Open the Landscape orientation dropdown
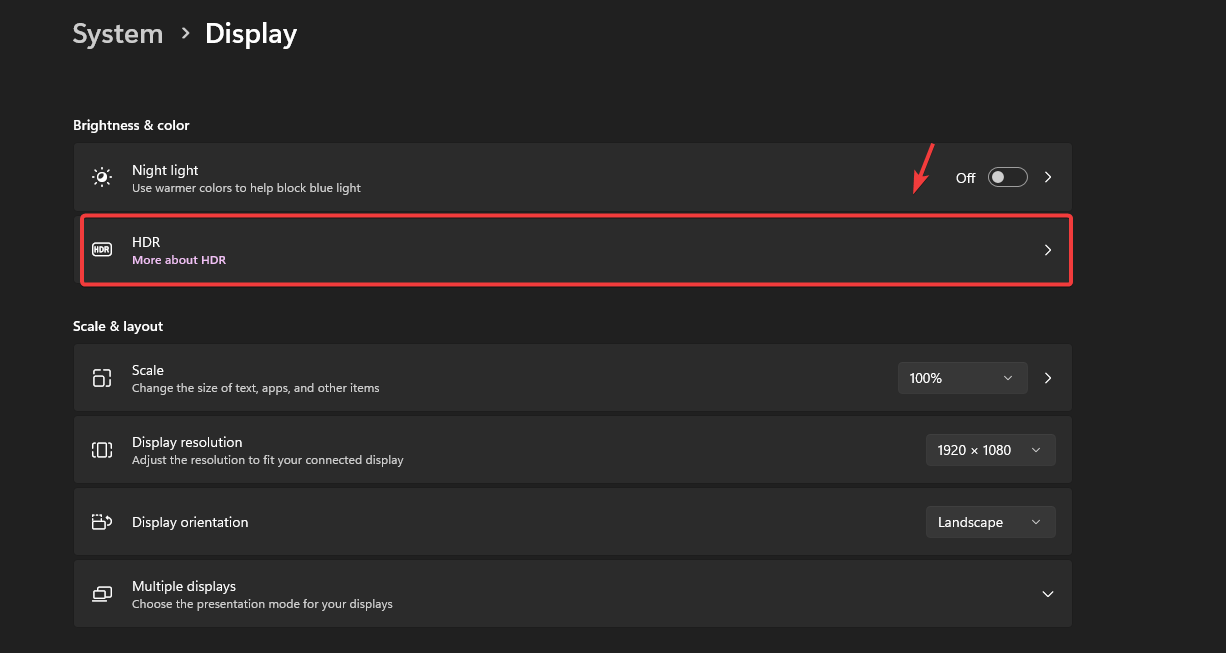Screen dimensions: 1226x653 tap(990, 522)
